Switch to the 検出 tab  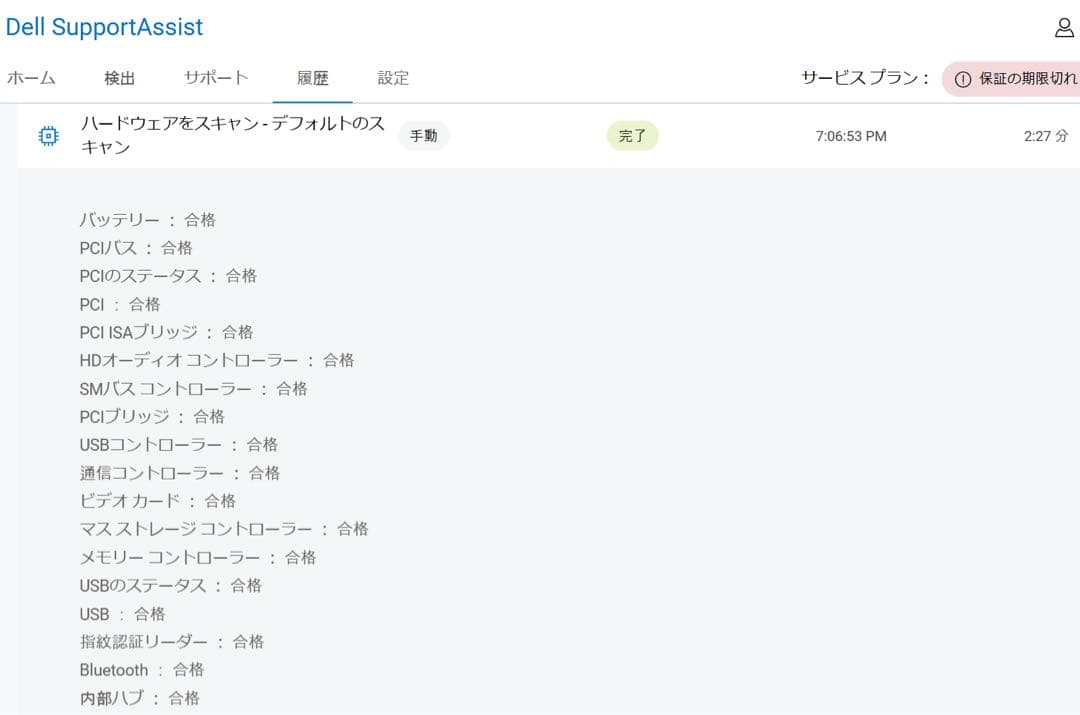(x=119, y=76)
